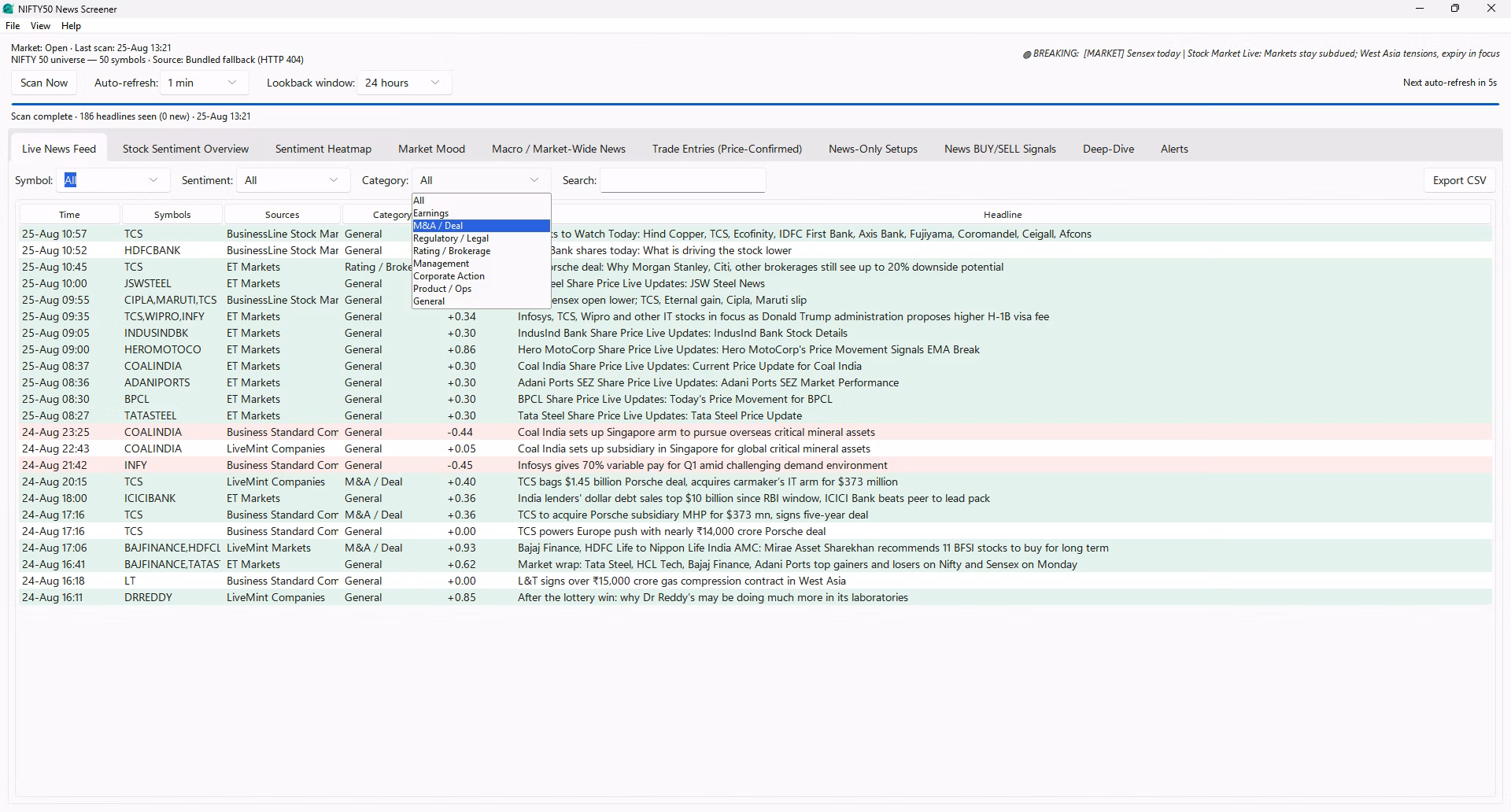Select the BPCL Share Price headline
Screen dimensions: 1511x812
pos(674,399)
